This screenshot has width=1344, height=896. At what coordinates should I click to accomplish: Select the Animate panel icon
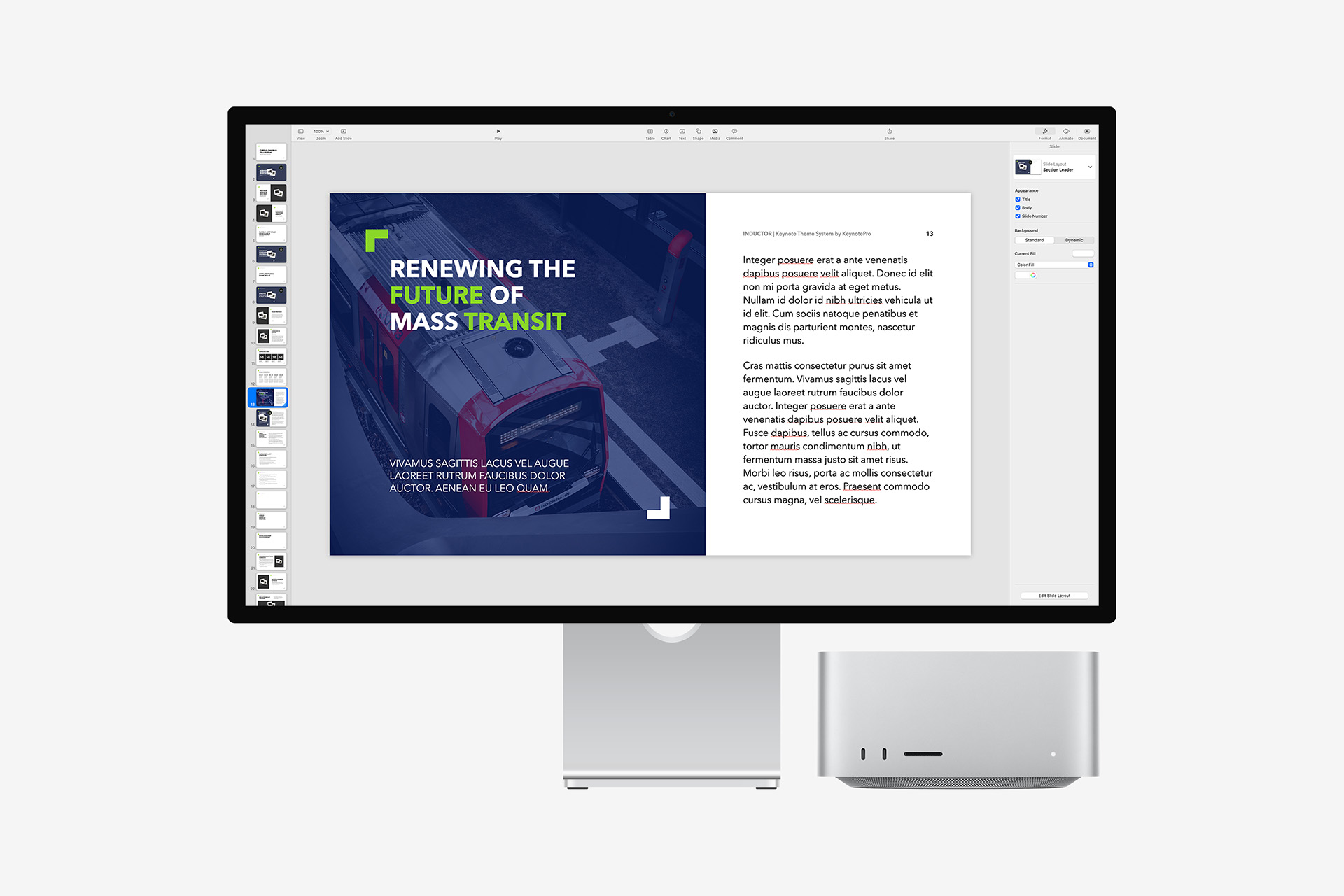point(1058,131)
